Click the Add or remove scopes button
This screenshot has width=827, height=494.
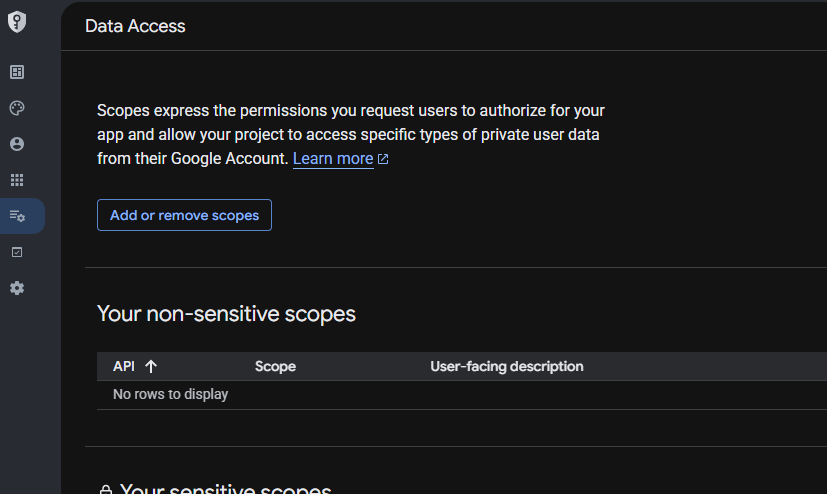pyautogui.click(x=184, y=215)
